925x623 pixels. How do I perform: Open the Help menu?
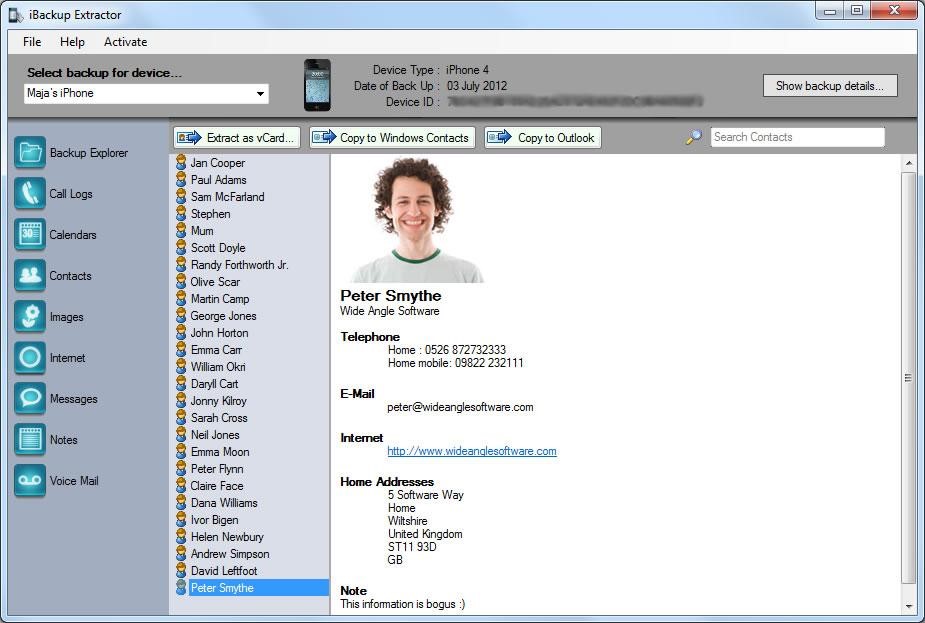tap(72, 42)
